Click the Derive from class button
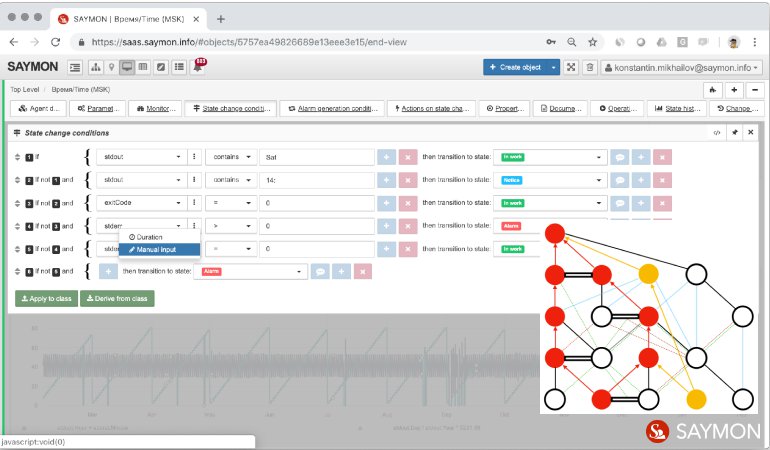Image resolution: width=770 pixels, height=450 pixels. click(x=117, y=298)
